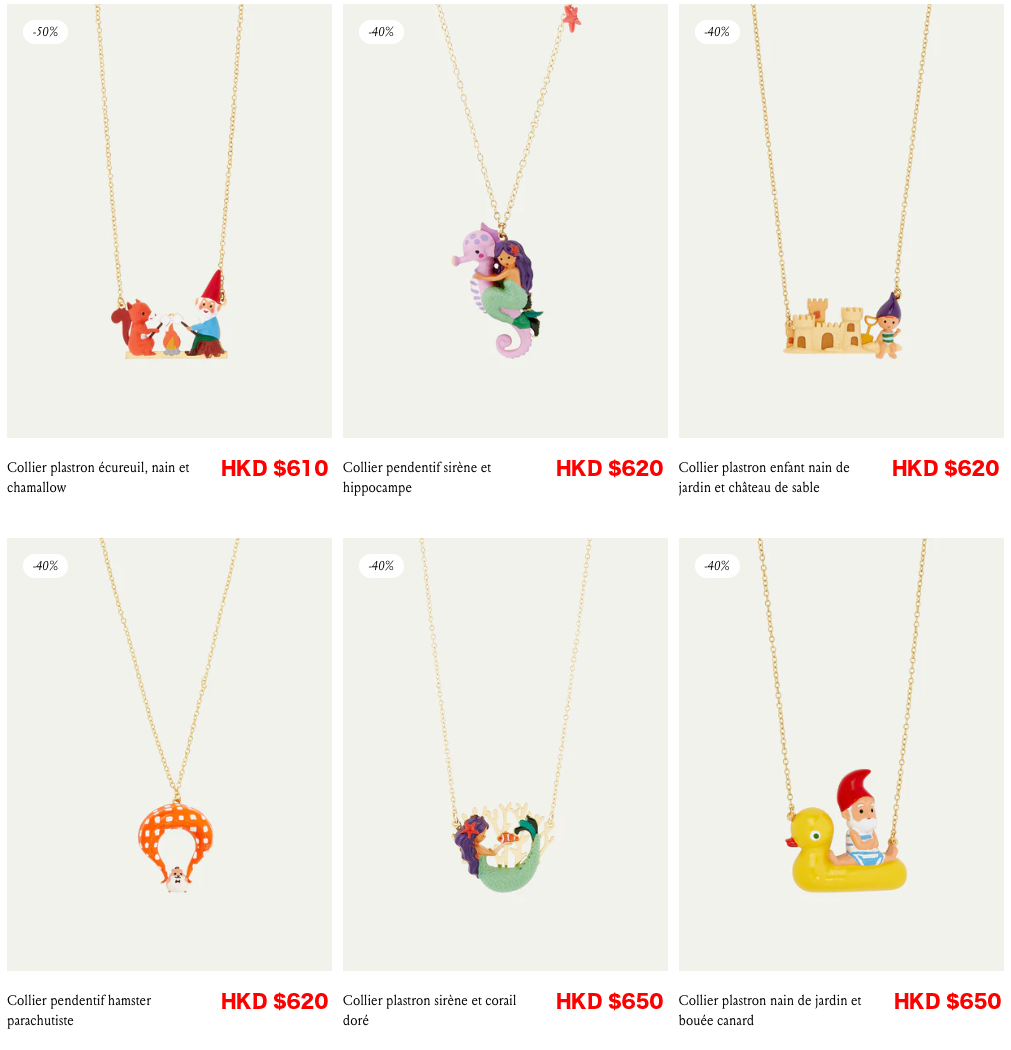The image size is (1011, 1050).
Task: Open "Collier plastron enfant nain de jardin" link
Action: [x=764, y=477]
